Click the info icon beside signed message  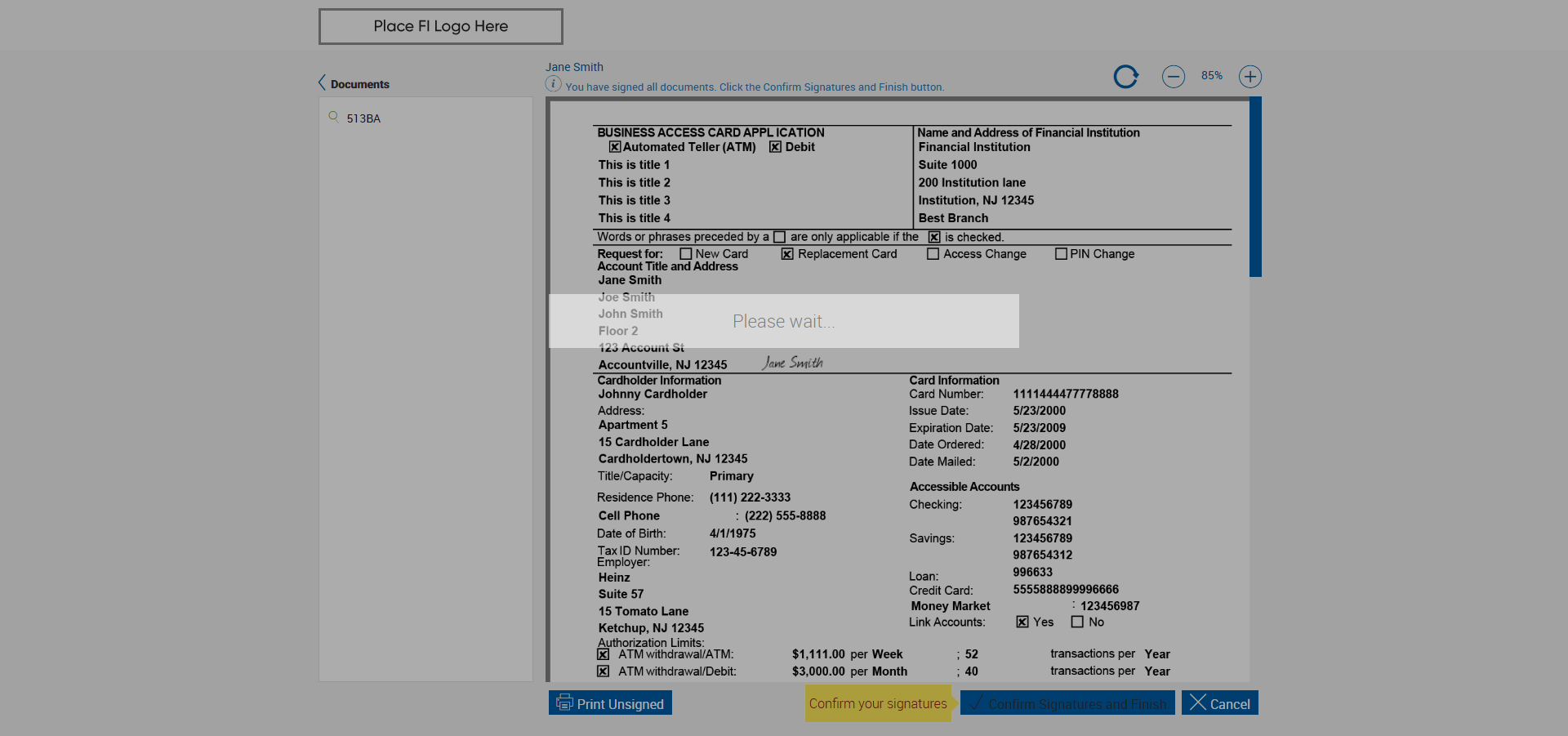pos(553,84)
